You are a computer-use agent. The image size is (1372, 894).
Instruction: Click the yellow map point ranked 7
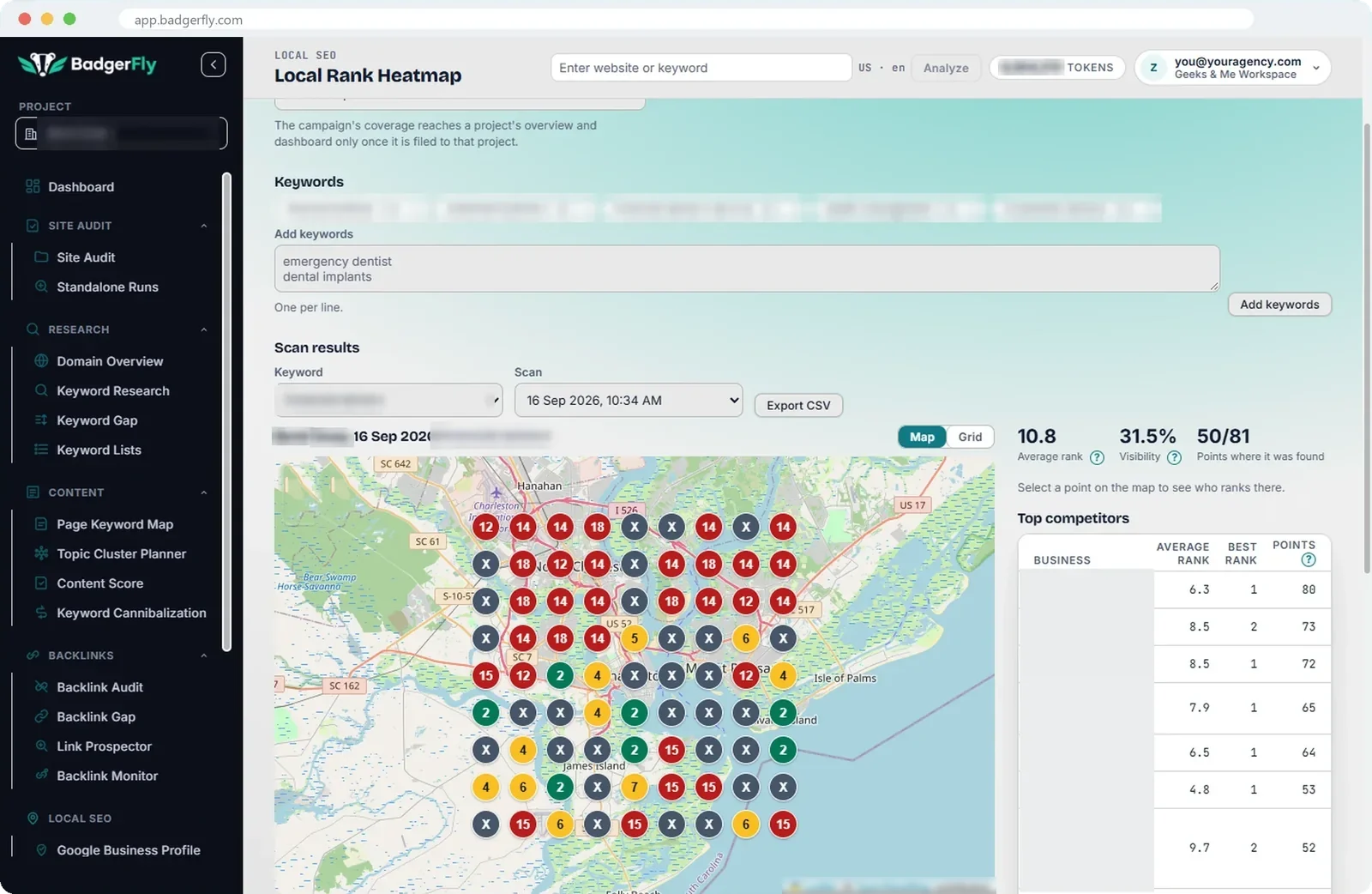635,787
